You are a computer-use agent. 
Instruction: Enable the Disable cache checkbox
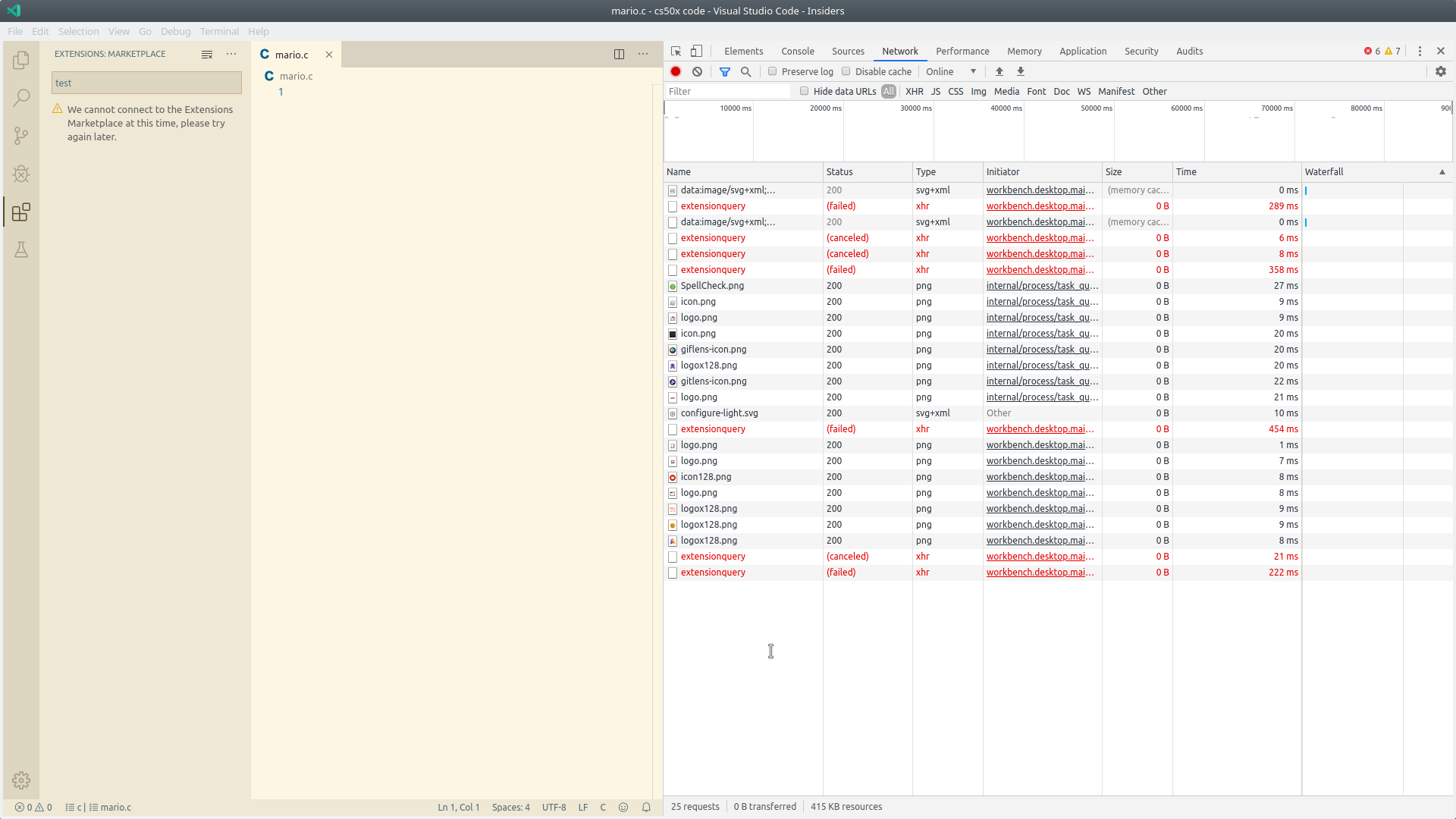[x=846, y=71]
